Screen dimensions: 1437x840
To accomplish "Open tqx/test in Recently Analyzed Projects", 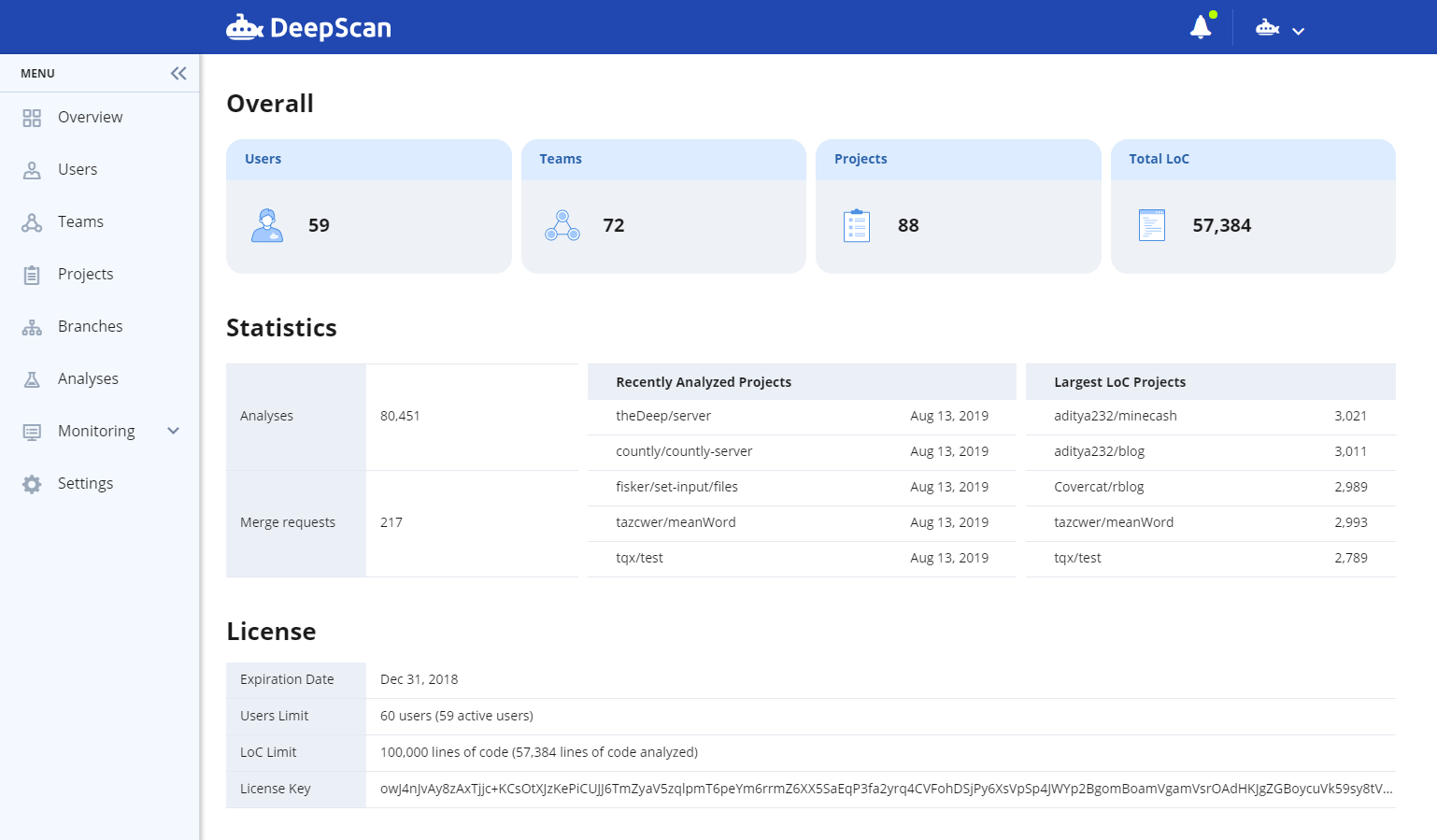I will point(639,558).
